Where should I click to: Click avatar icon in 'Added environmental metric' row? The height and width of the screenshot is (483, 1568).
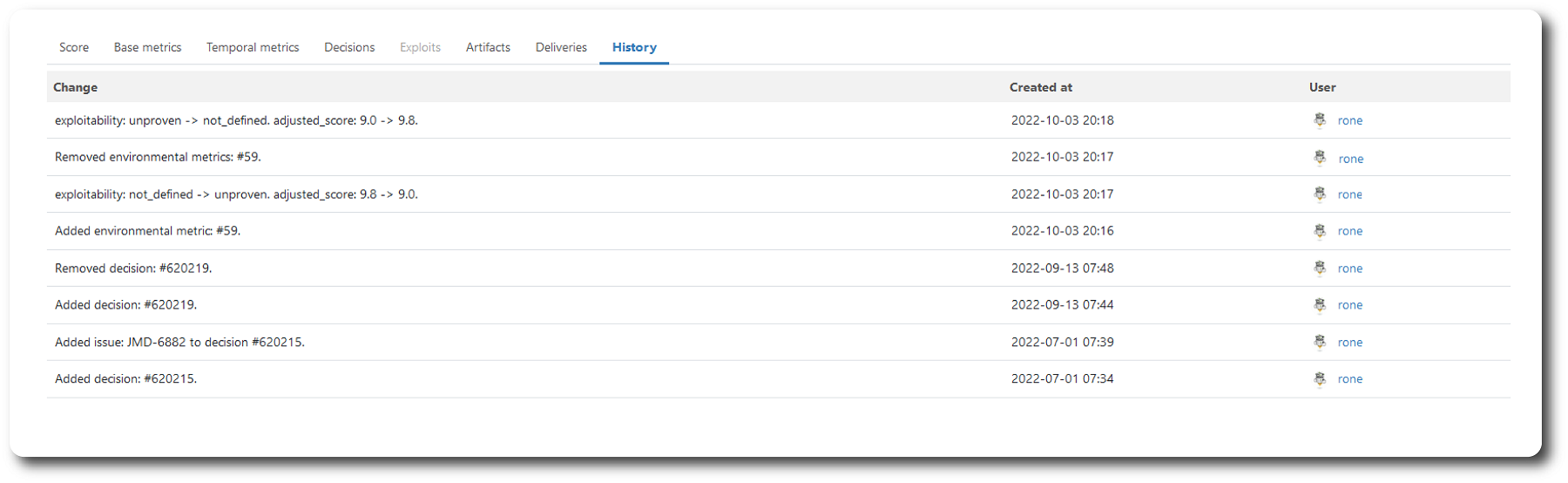click(x=1320, y=231)
